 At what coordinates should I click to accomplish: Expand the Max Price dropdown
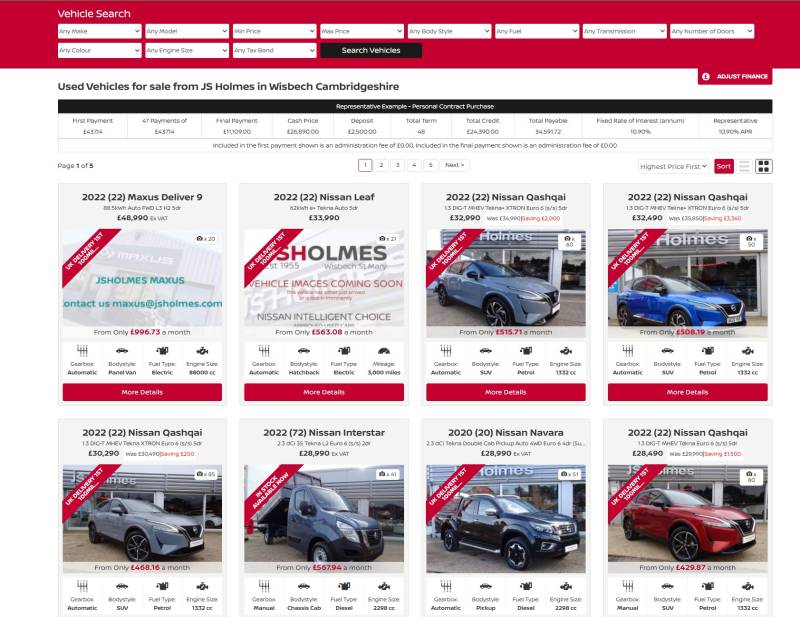point(362,31)
